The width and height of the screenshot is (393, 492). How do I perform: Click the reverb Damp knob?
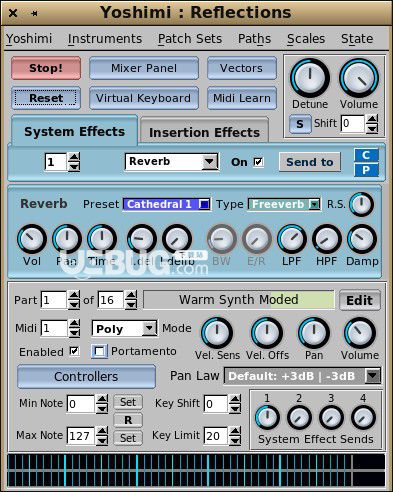(x=362, y=239)
